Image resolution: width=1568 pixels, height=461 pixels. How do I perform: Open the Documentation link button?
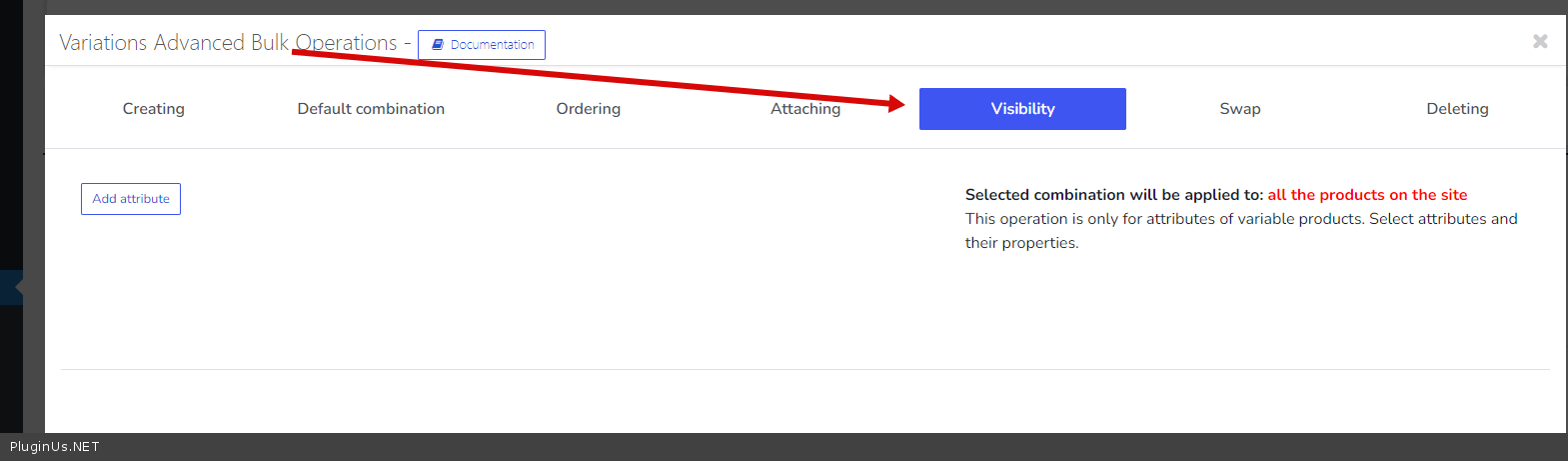click(482, 45)
